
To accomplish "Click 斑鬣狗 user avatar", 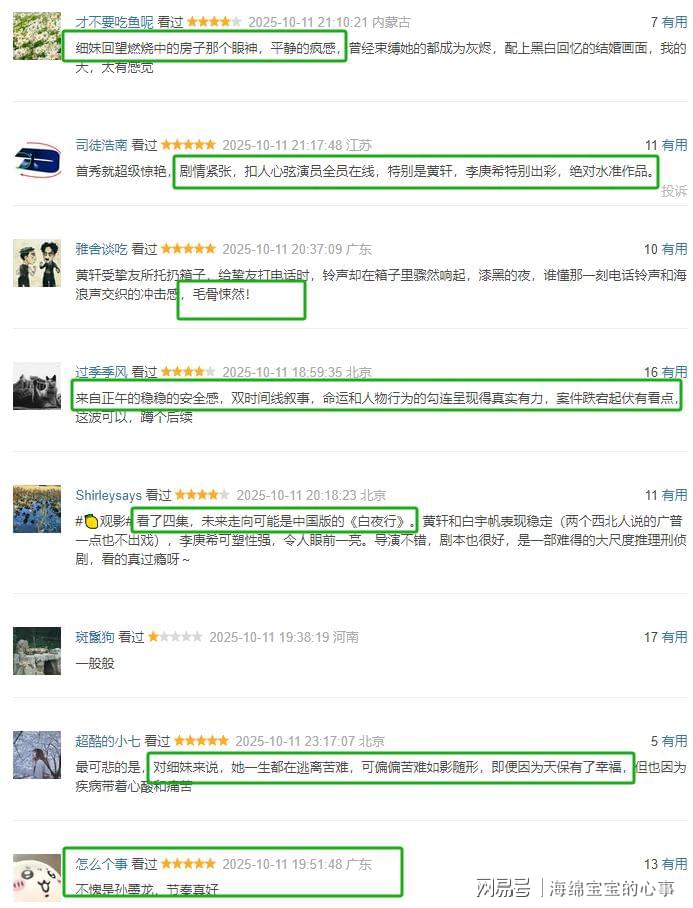I will (36, 651).
